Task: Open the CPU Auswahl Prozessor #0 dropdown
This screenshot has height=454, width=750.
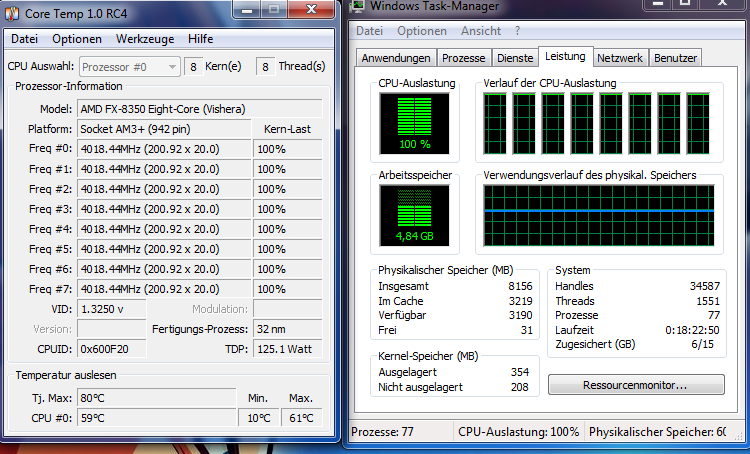Action: tap(129, 67)
